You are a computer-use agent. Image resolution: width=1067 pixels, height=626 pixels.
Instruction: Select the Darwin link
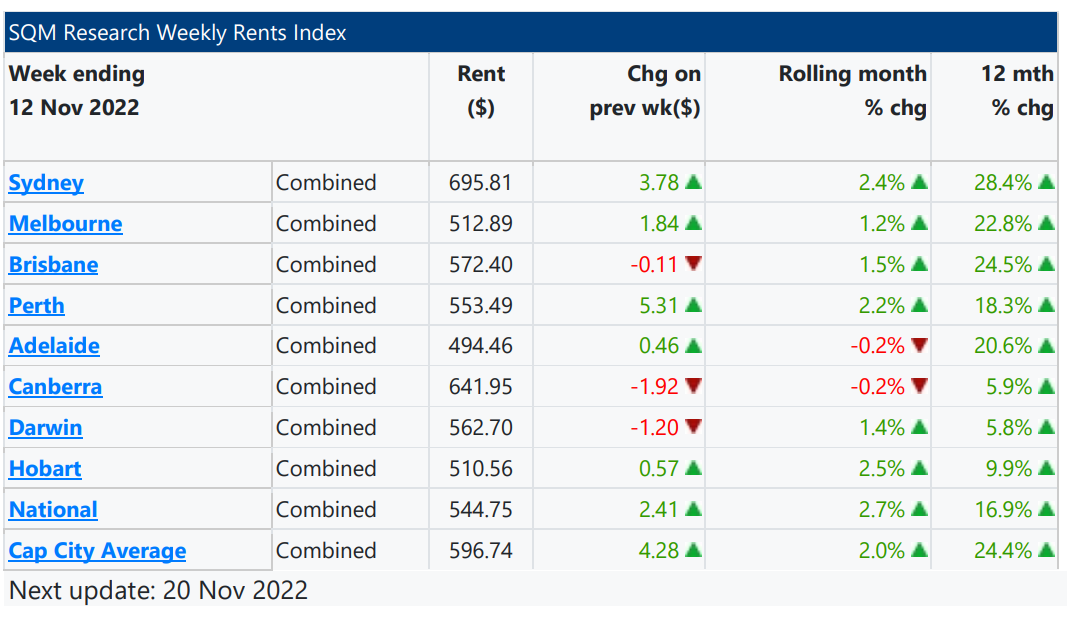coord(45,428)
